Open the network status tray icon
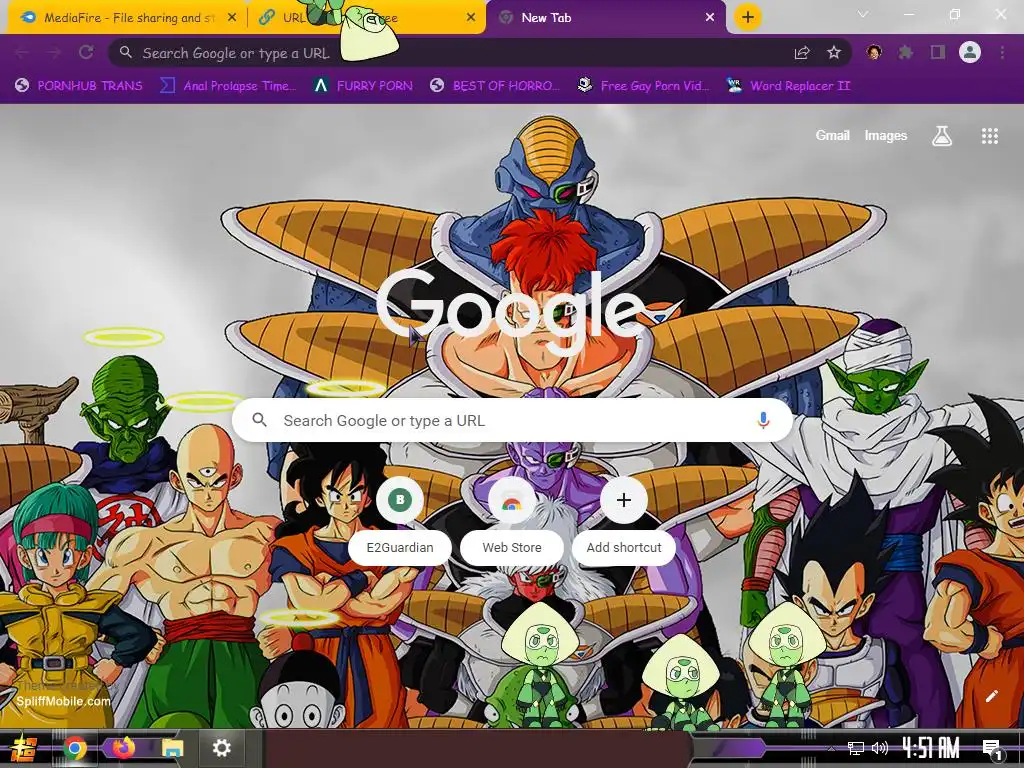1024x768 pixels. point(855,748)
